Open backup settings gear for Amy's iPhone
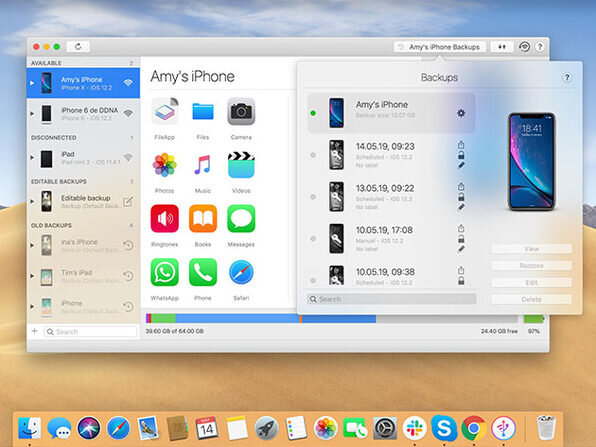This screenshot has width=596, height=447. 461,113
